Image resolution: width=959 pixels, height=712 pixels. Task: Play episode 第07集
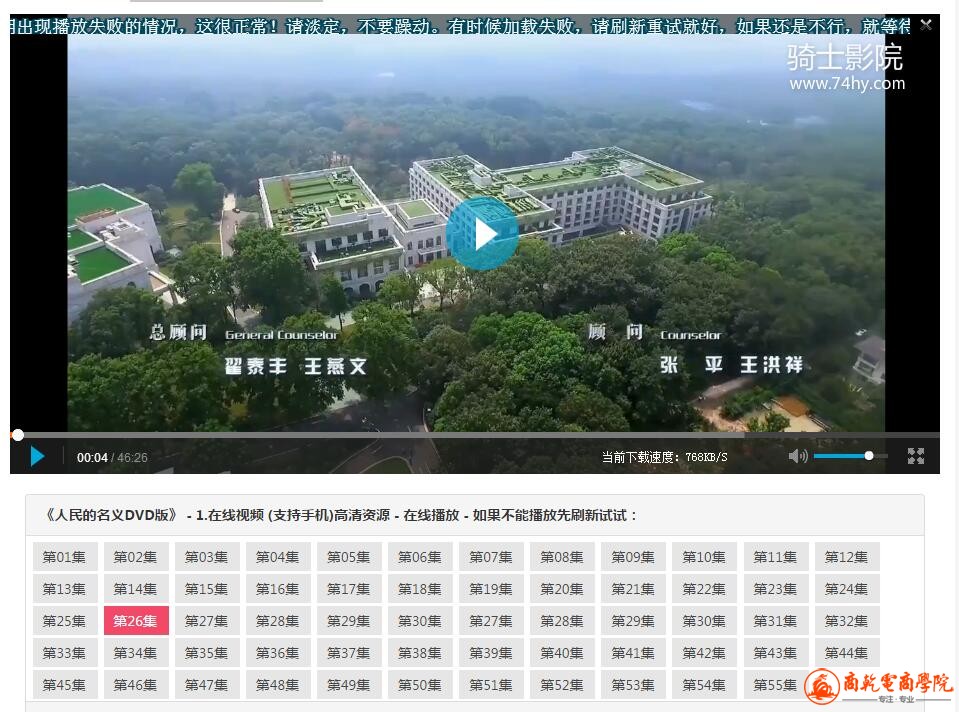tap(491, 557)
